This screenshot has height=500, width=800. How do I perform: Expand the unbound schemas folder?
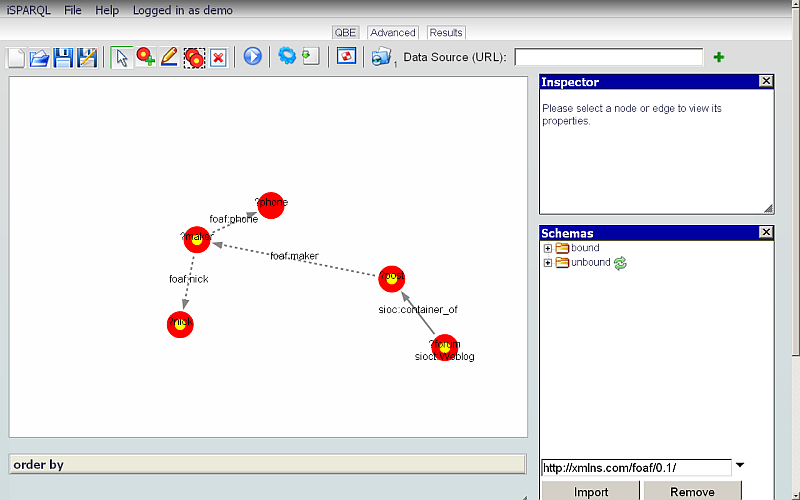(x=547, y=263)
